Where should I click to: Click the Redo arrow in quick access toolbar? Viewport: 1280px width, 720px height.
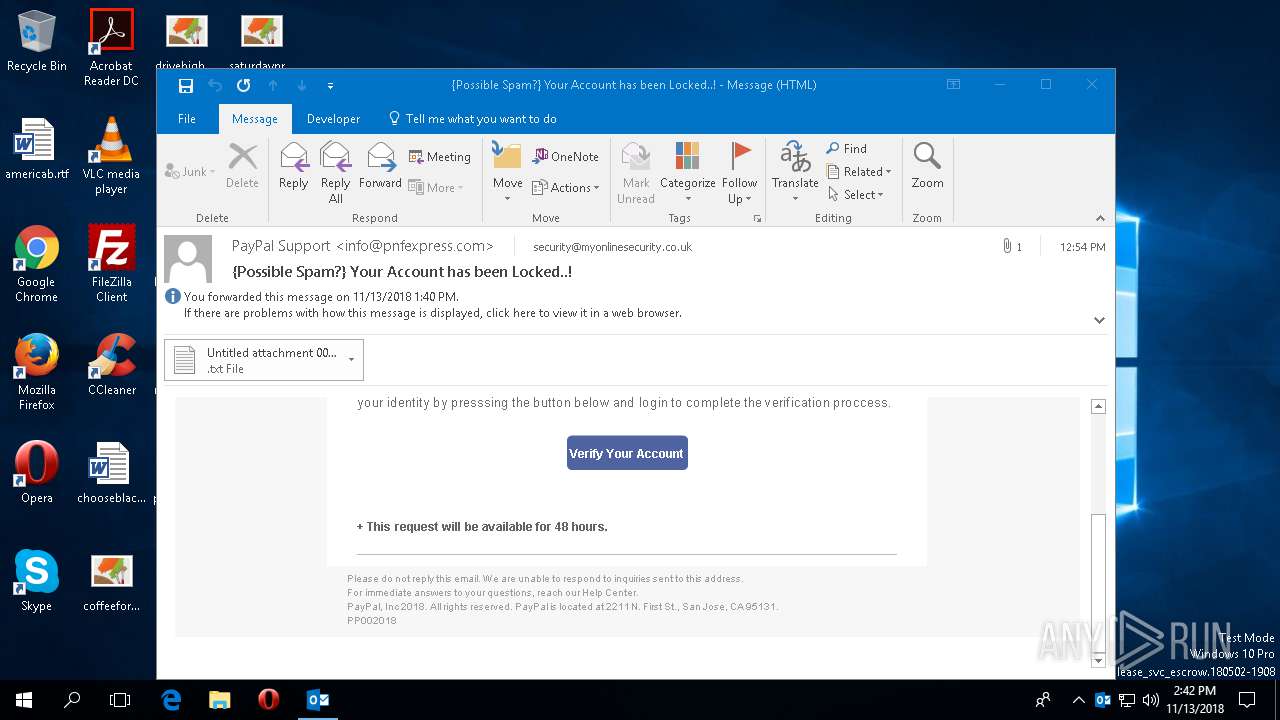[243, 85]
